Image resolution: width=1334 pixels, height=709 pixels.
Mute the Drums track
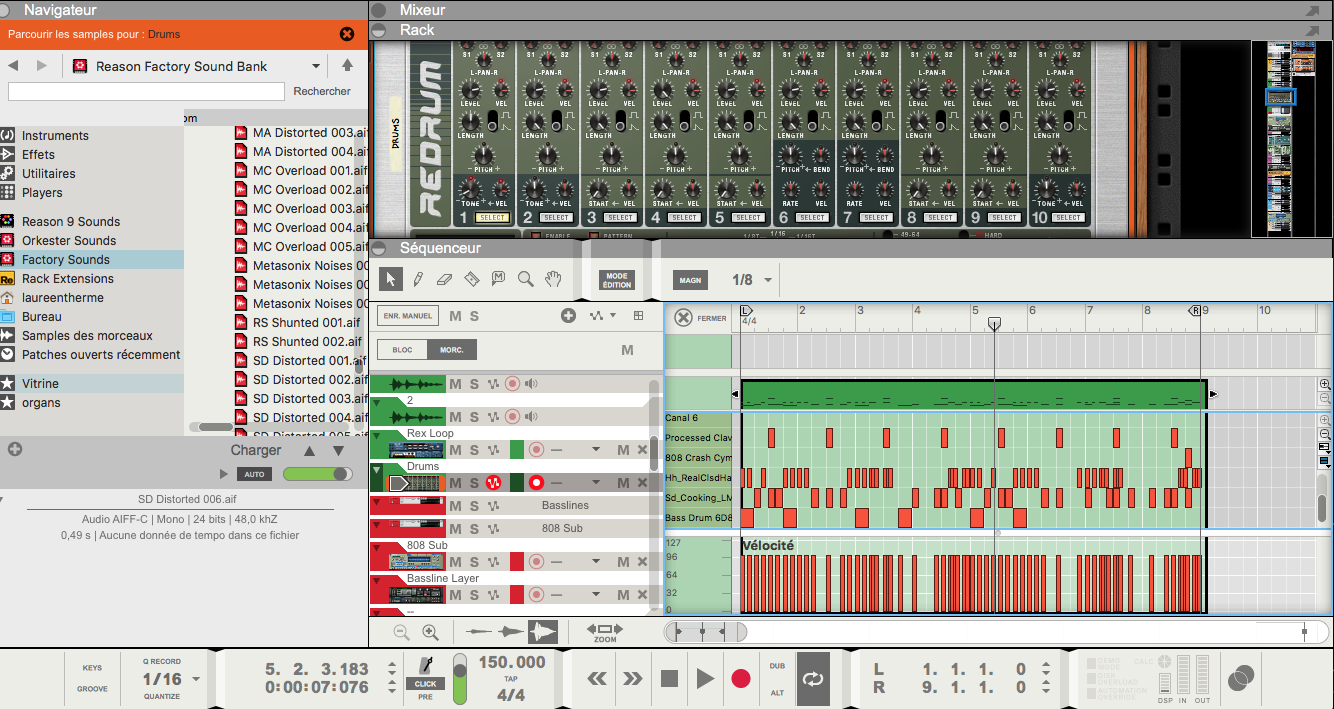tap(455, 482)
